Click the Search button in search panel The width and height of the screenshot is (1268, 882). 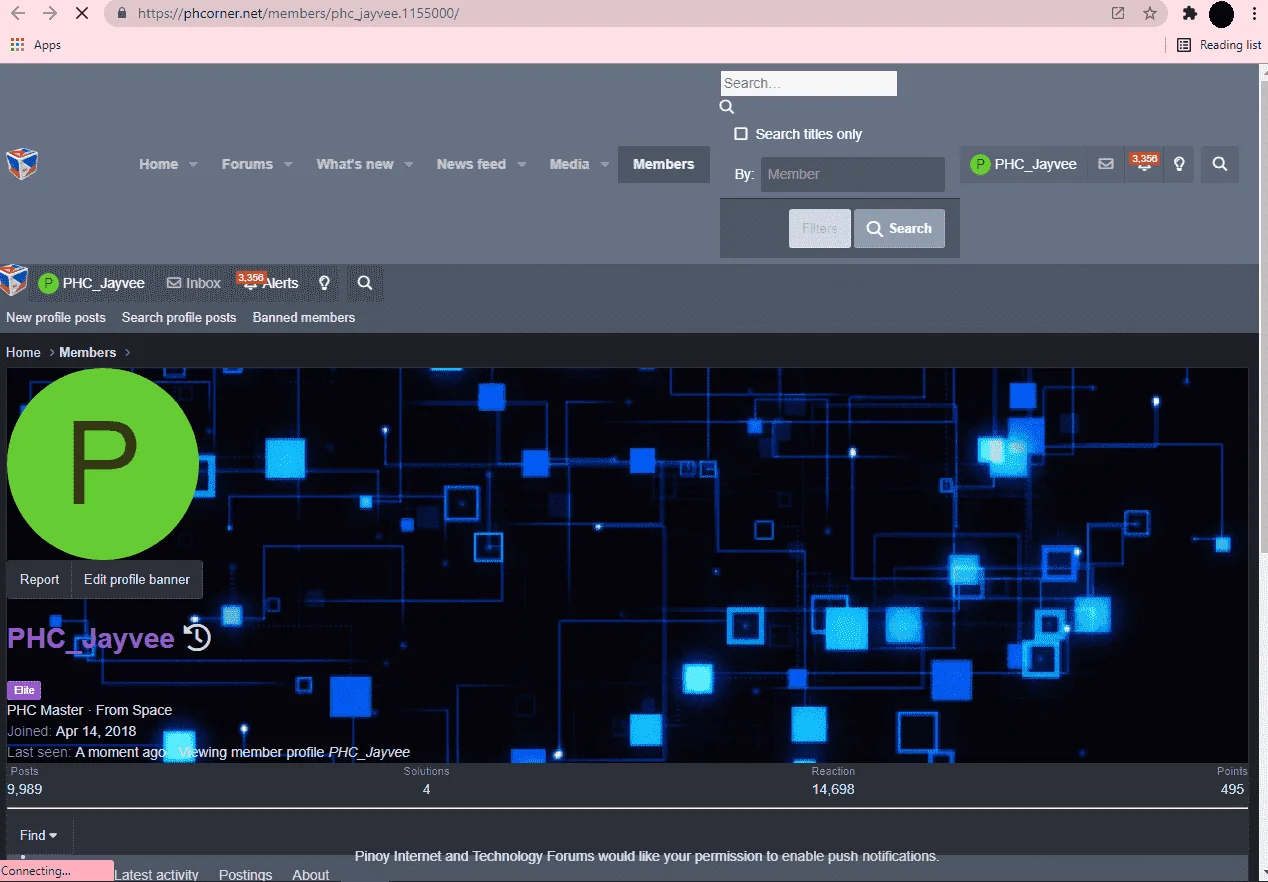pyautogui.click(x=899, y=228)
